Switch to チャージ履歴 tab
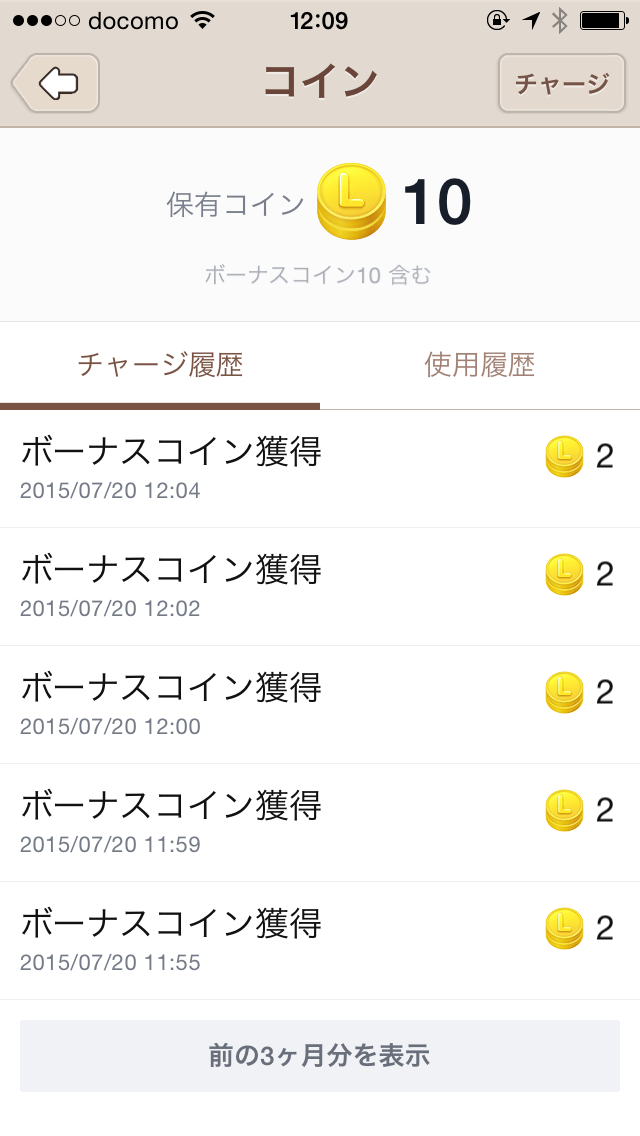Viewport: 640px width, 1136px height. 160,366
